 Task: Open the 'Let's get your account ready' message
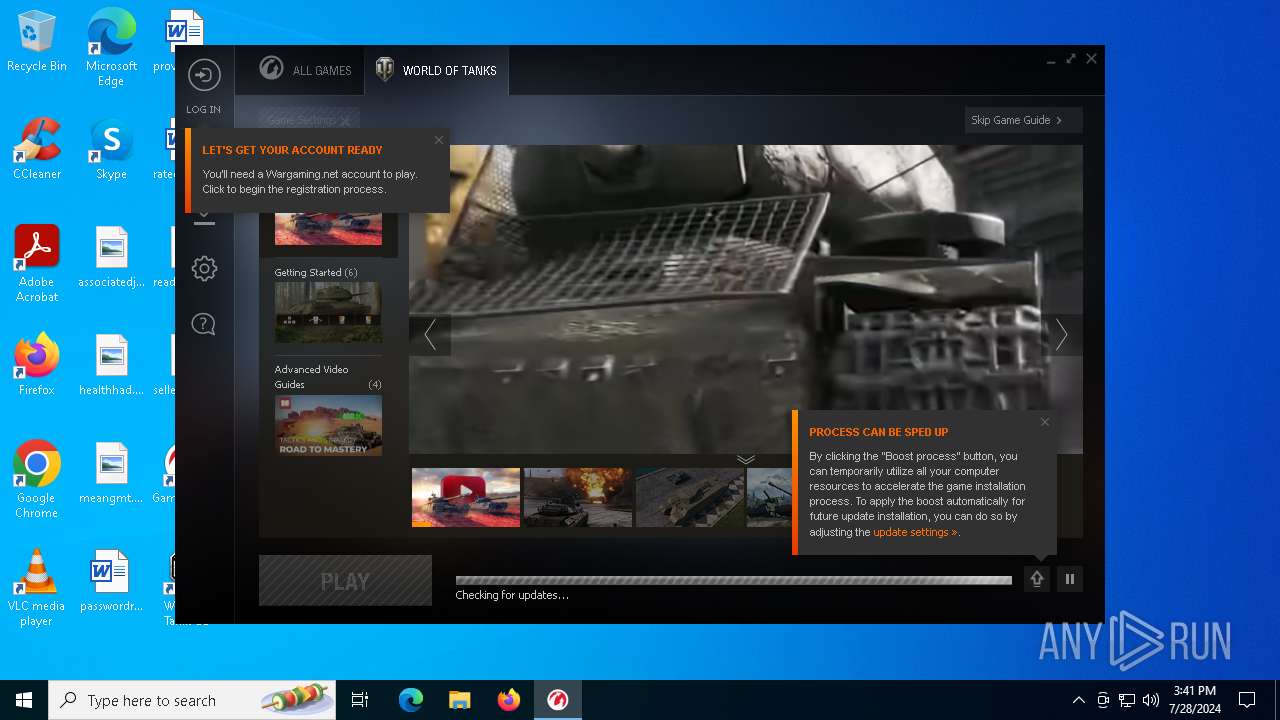pyautogui.click(x=317, y=170)
